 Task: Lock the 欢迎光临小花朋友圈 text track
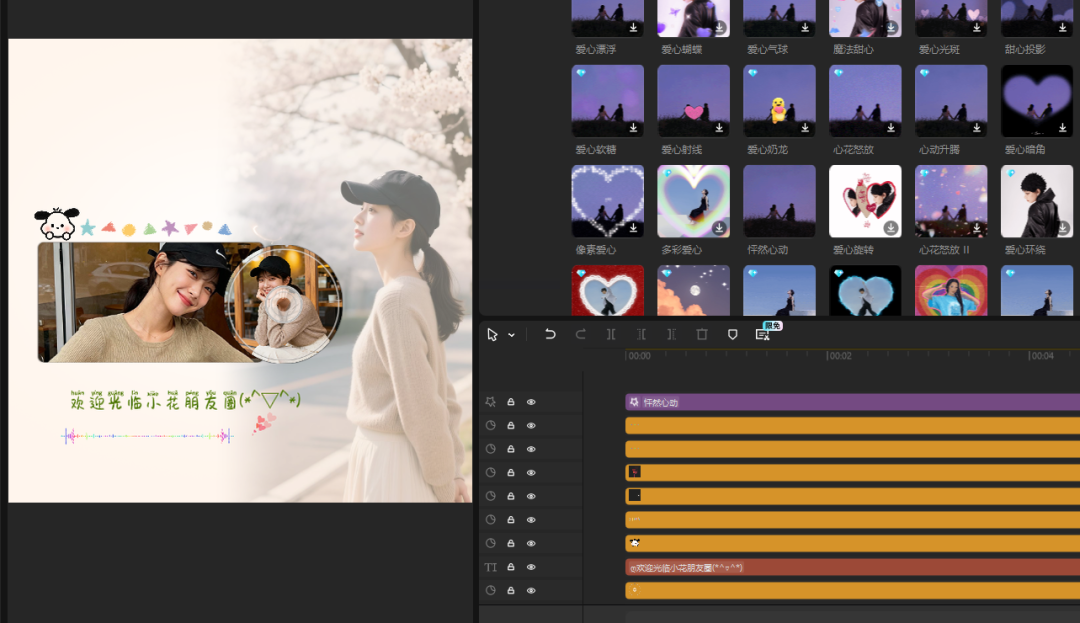tap(511, 567)
